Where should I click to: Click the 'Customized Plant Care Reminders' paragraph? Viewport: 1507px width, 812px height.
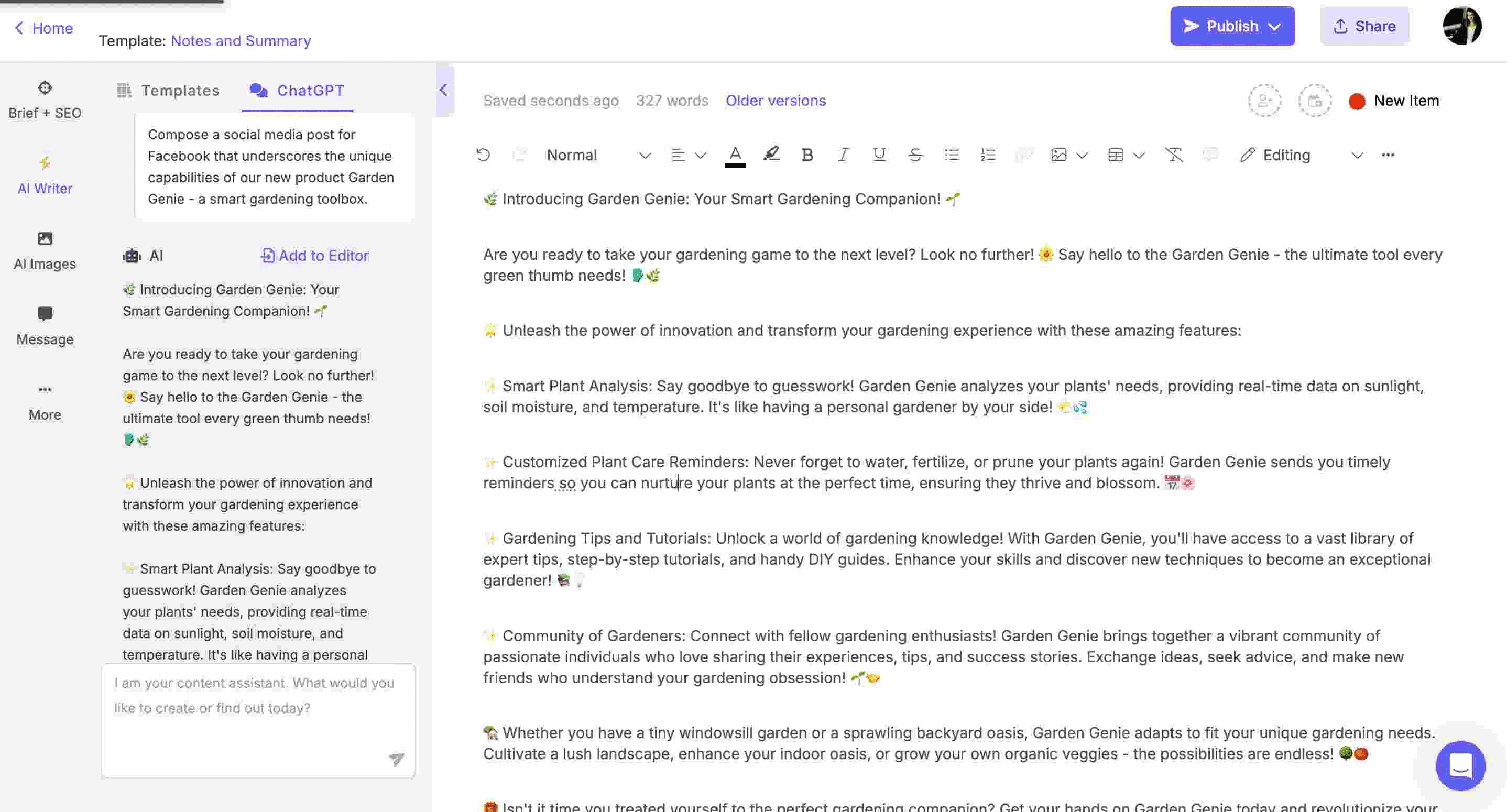[936, 473]
